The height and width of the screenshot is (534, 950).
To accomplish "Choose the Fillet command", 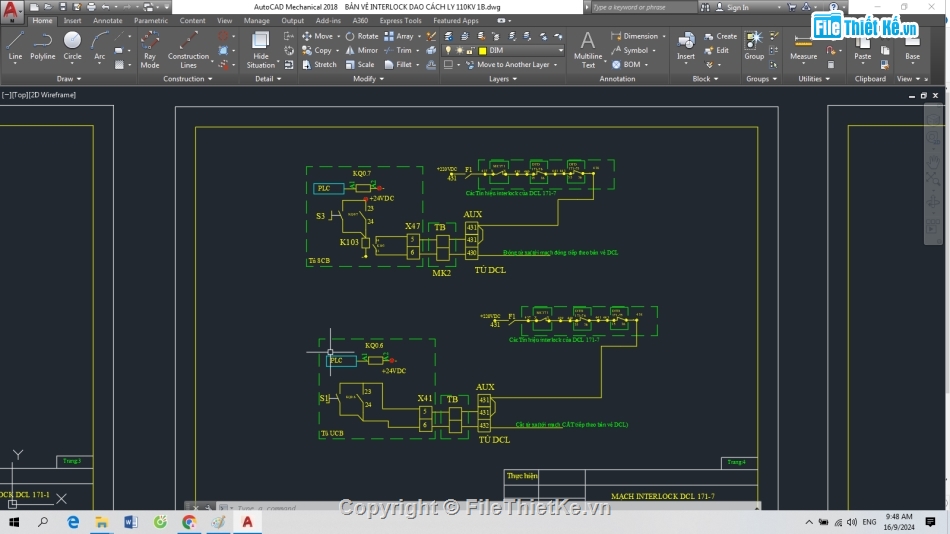I will click(x=398, y=64).
